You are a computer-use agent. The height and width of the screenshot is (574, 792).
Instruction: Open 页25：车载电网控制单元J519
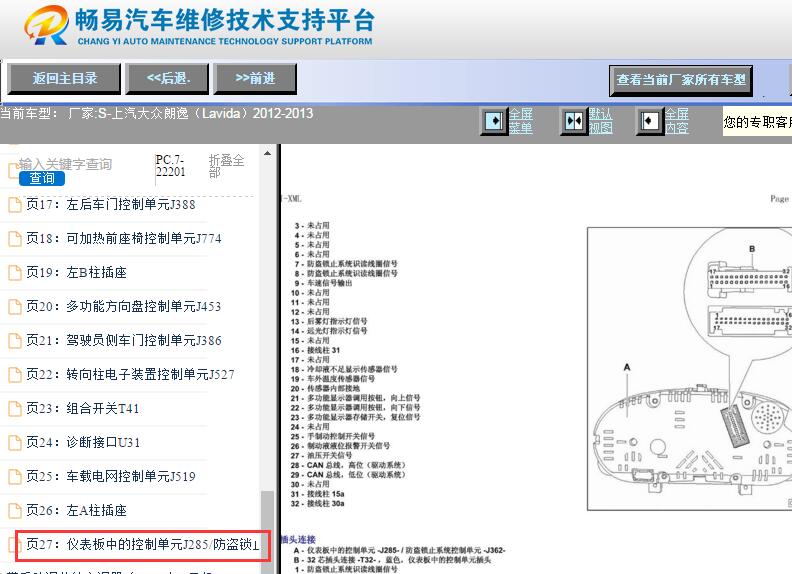[x=111, y=476]
